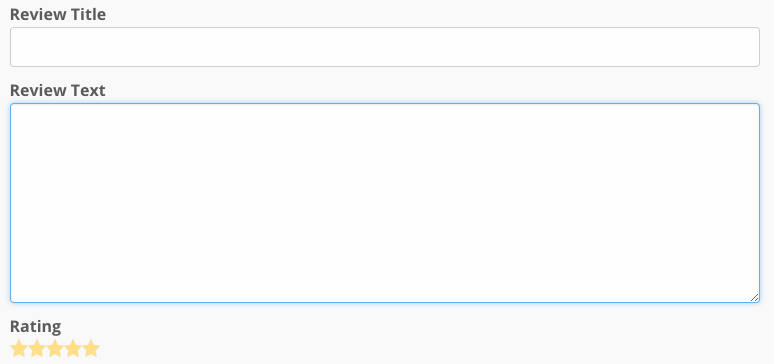Click the middle star of the rating
The image size is (774, 364).
pyautogui.click(x=55, y=348)
